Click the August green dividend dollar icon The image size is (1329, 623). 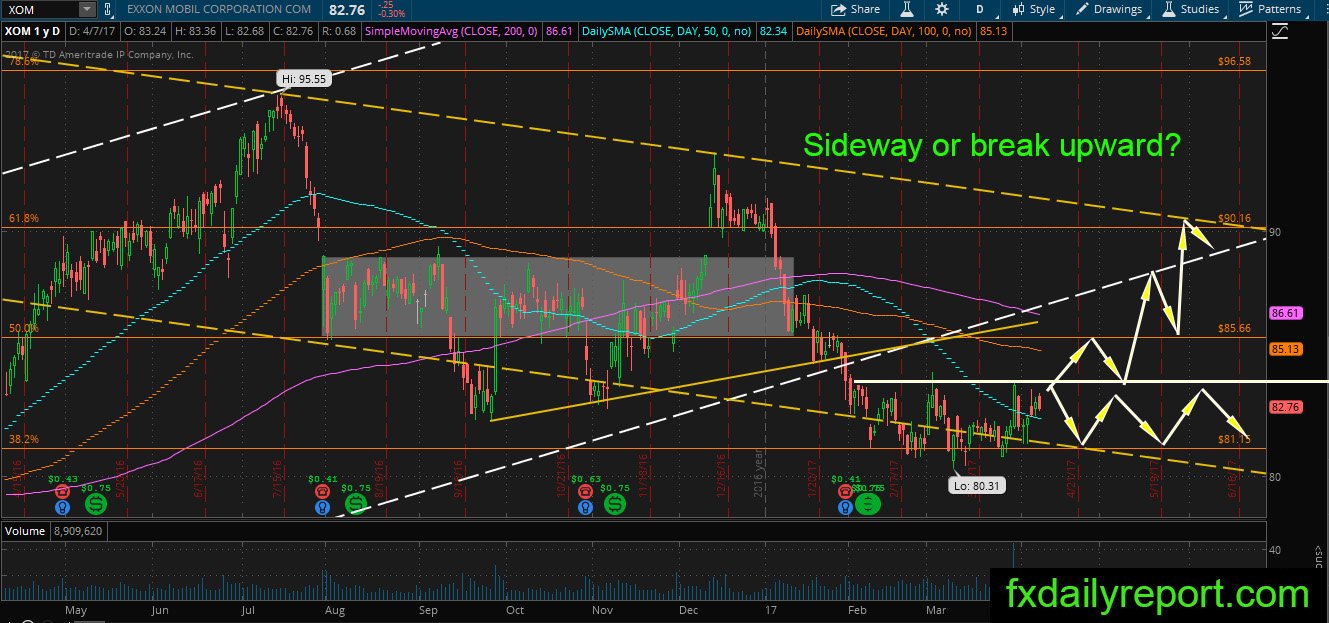[355, 503]
